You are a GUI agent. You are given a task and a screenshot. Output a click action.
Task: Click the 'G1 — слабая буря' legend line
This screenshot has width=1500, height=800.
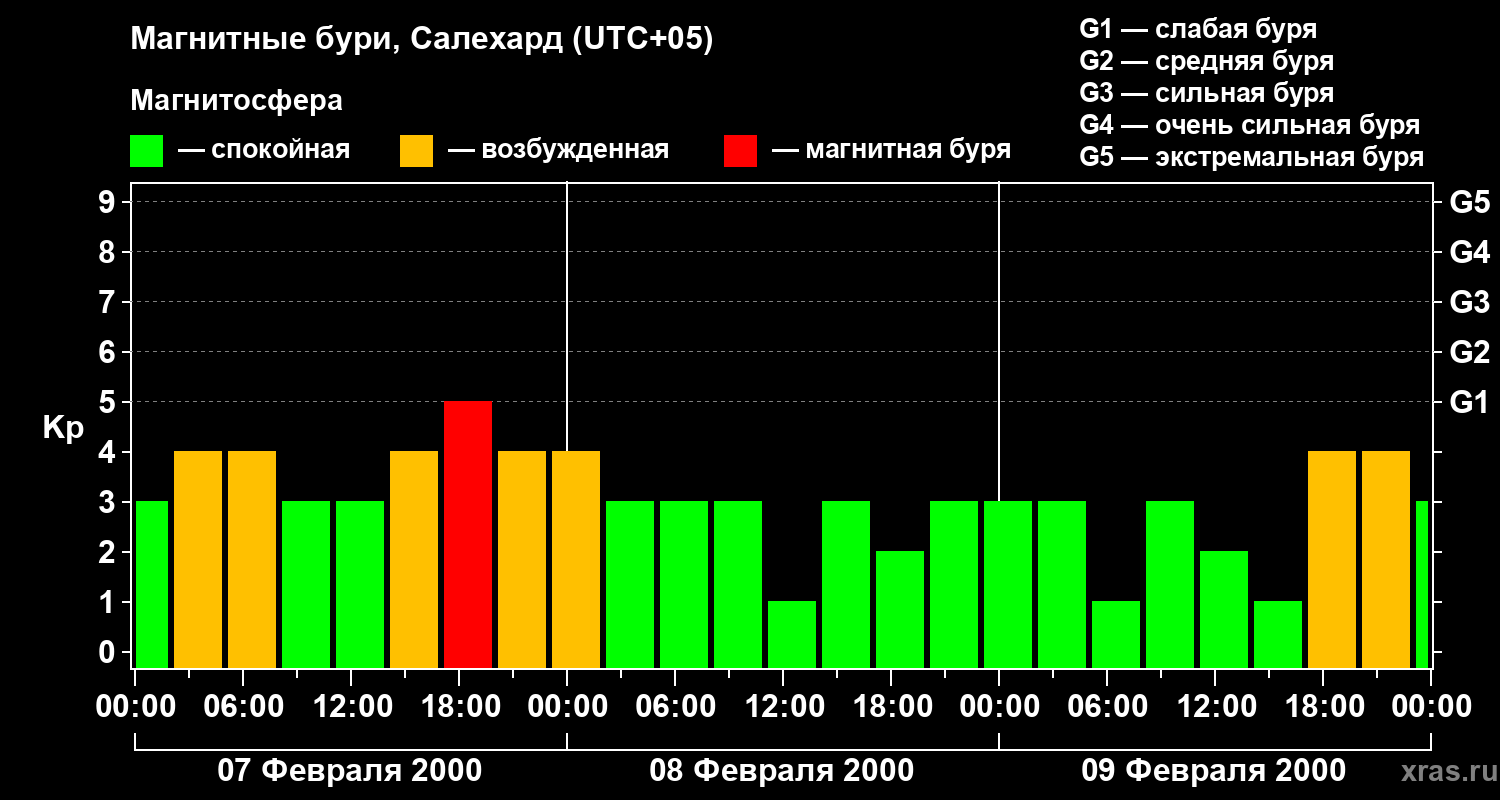[1198, 29]
